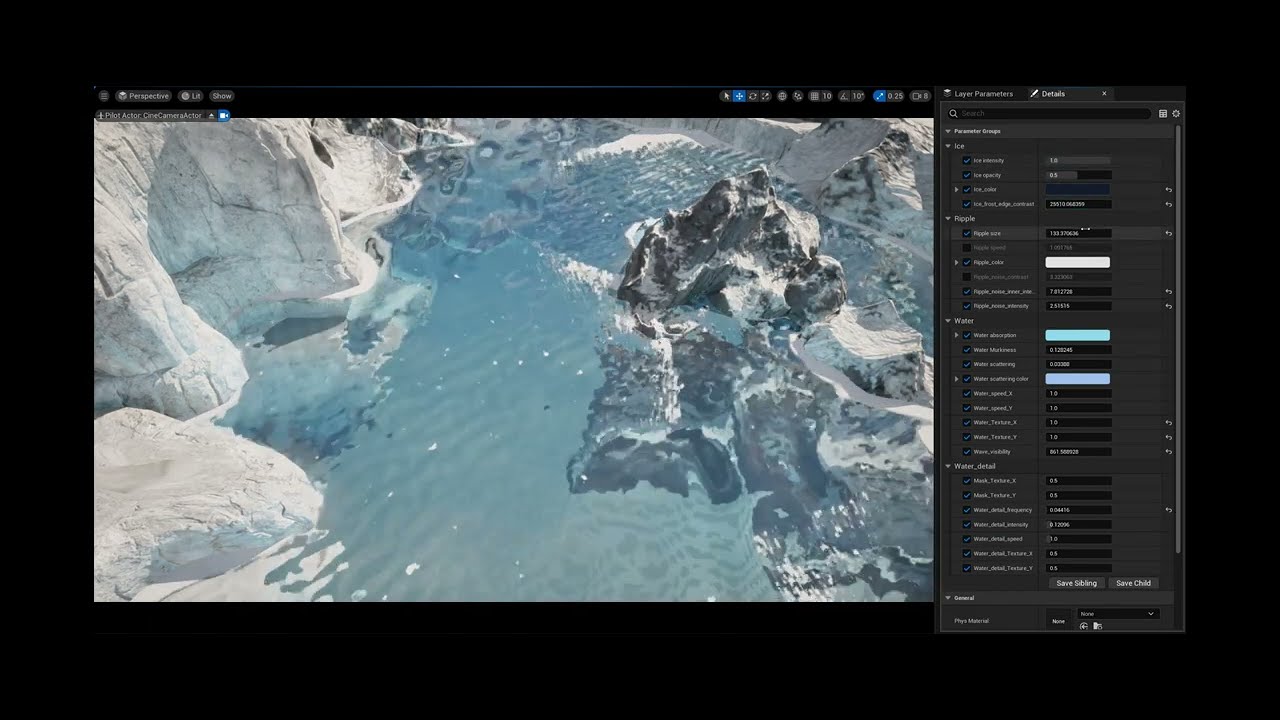The image size is (1280, 720).
Task: Activate the rotate gizmo tool
Action: (x=753, y=96)
